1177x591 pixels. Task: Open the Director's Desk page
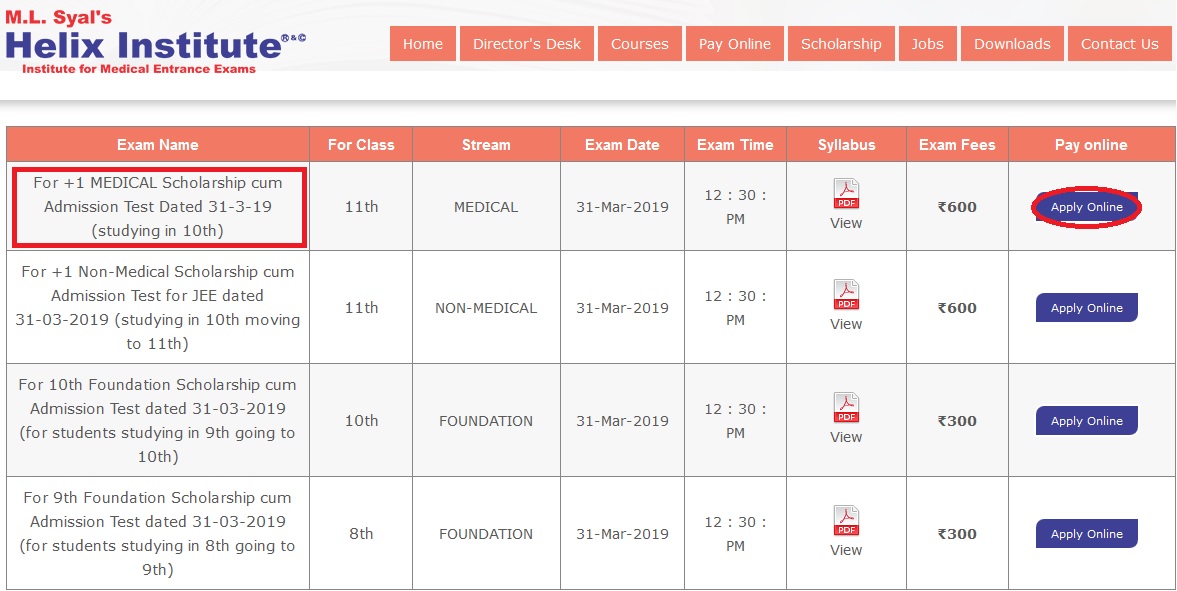pos(527,44)
